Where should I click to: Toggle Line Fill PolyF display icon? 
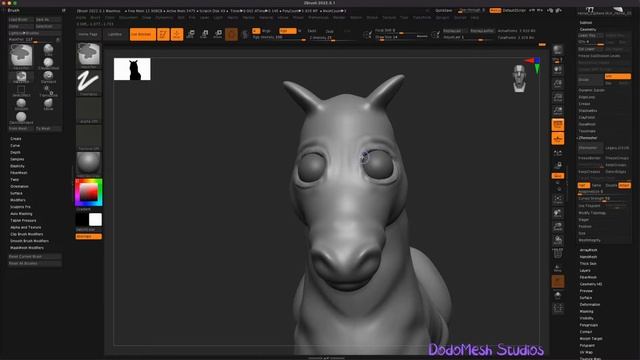558,254
